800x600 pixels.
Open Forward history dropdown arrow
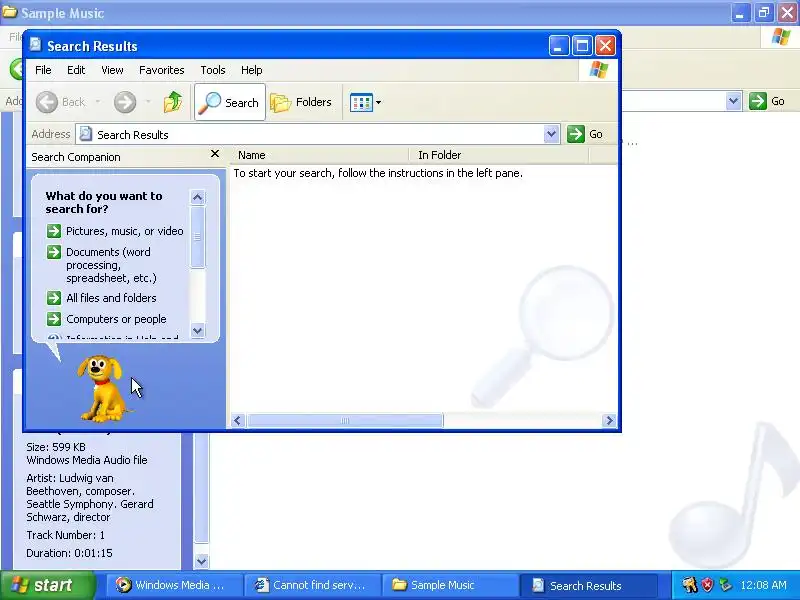[x=148, y=102]
